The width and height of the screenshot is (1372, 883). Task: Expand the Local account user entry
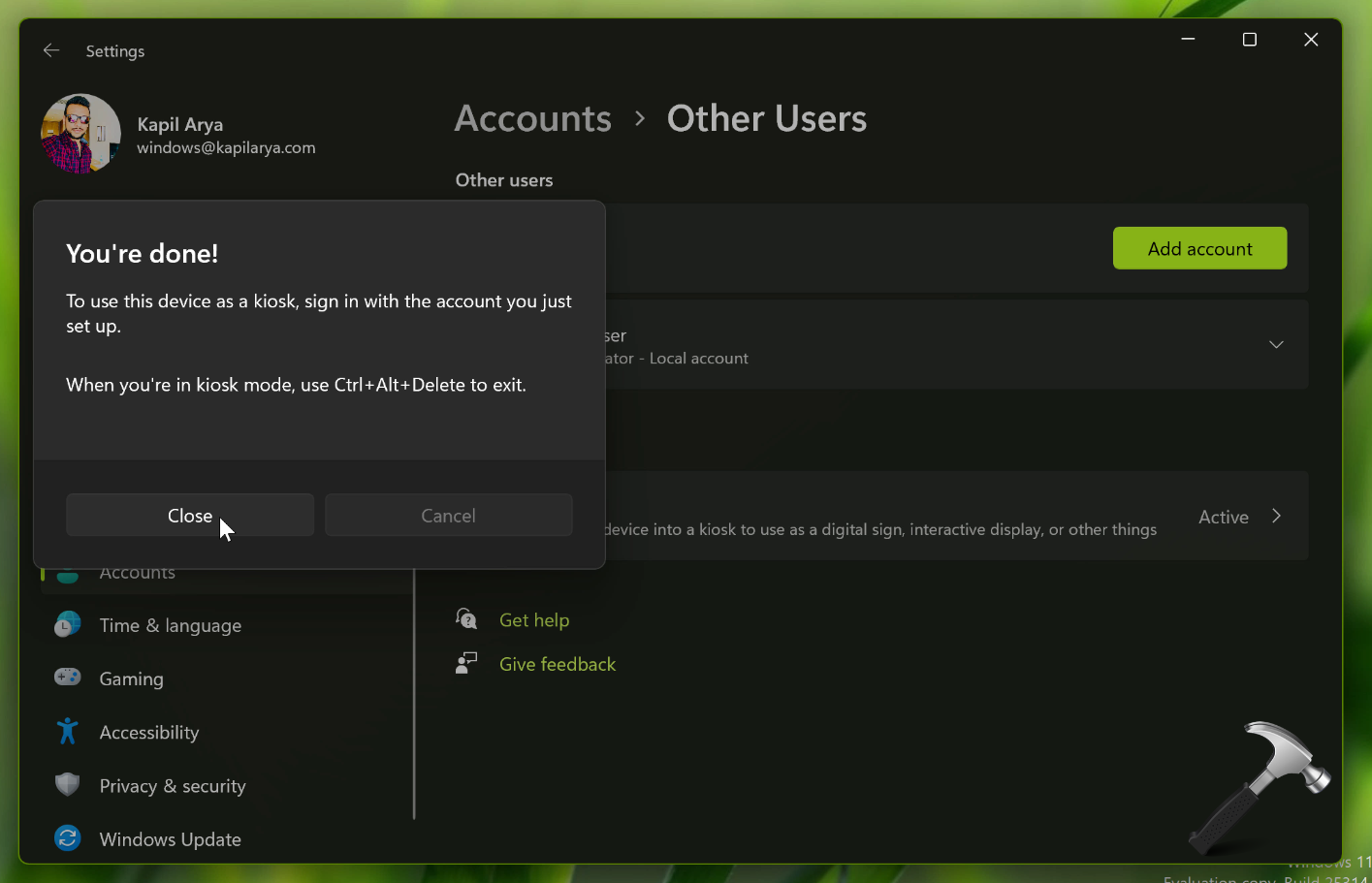(1276, 345)
